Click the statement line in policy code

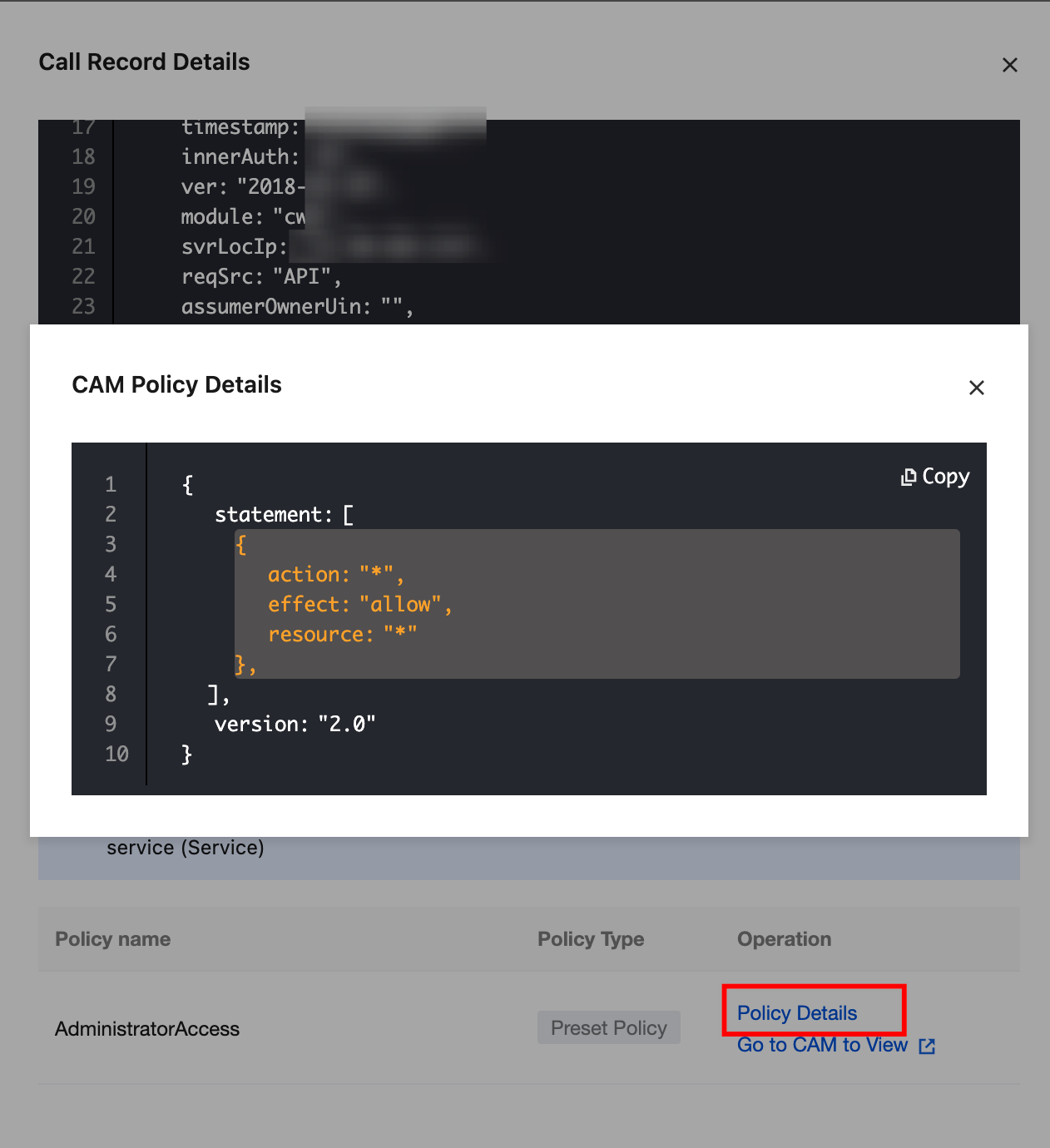[x=284, y=515]
